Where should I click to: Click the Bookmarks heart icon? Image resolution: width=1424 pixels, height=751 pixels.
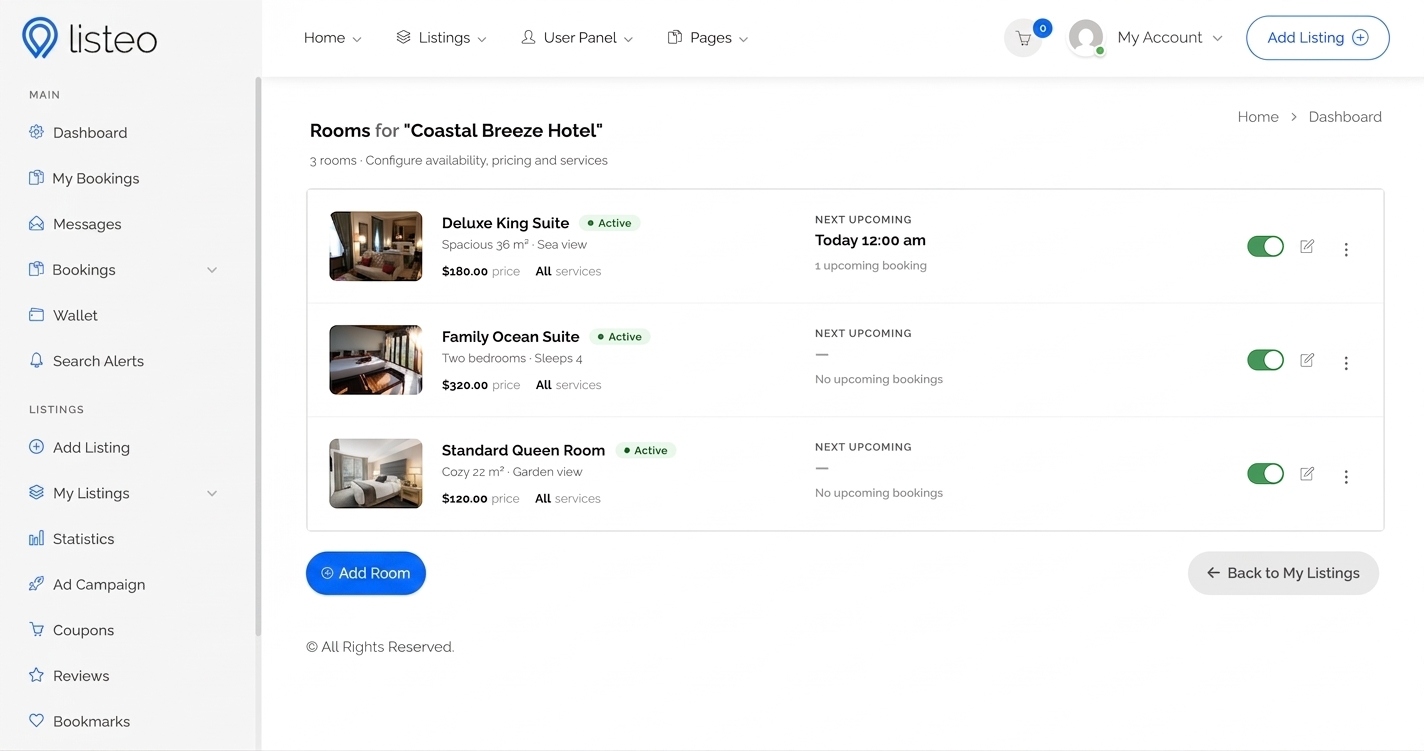pos(36,721)
